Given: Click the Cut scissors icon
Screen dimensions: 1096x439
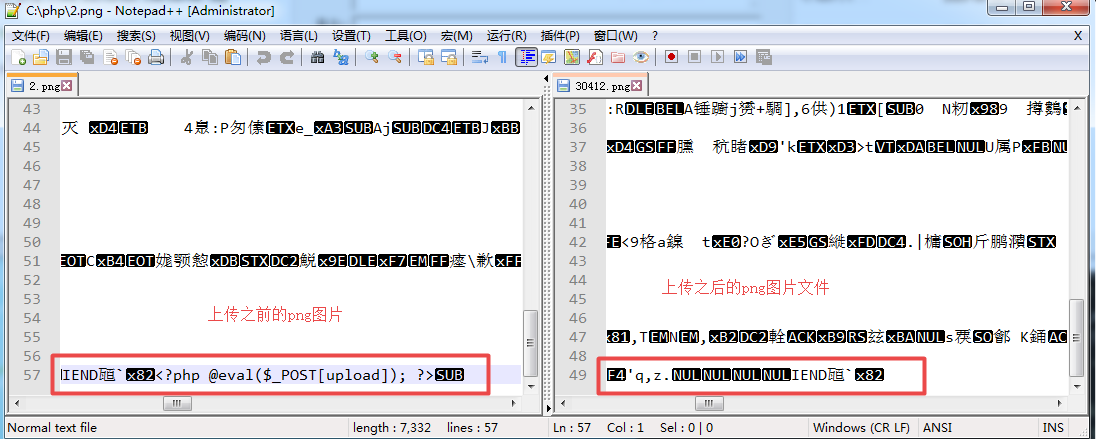Looking at the screenshot, I should [187, 57].
